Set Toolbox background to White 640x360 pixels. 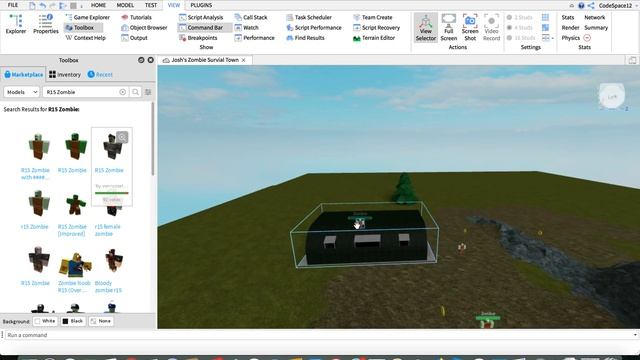45,321
